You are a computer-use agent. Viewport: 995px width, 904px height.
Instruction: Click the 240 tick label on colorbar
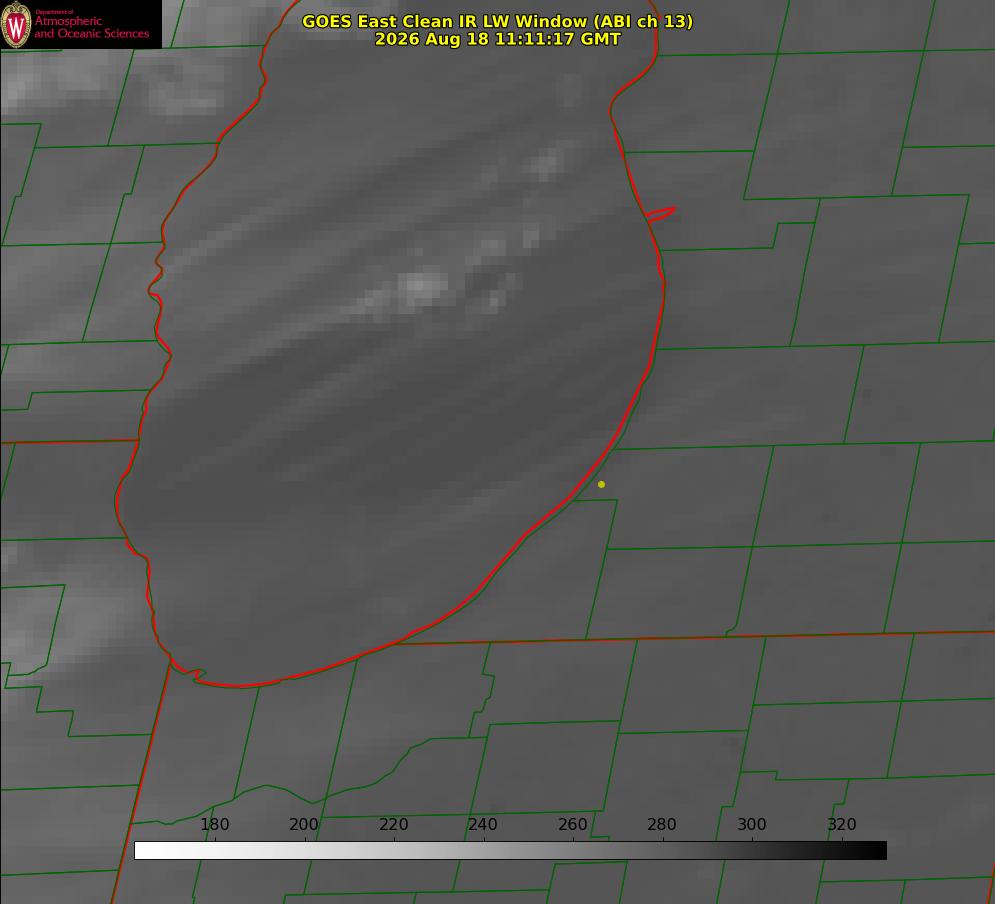coord(483,824)
